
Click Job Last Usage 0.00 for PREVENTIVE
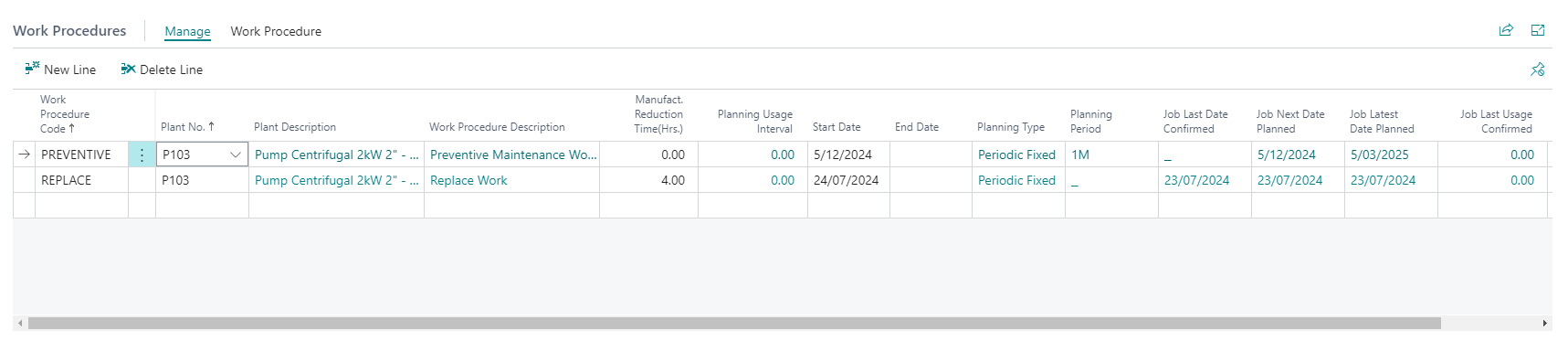[1522, 155]
